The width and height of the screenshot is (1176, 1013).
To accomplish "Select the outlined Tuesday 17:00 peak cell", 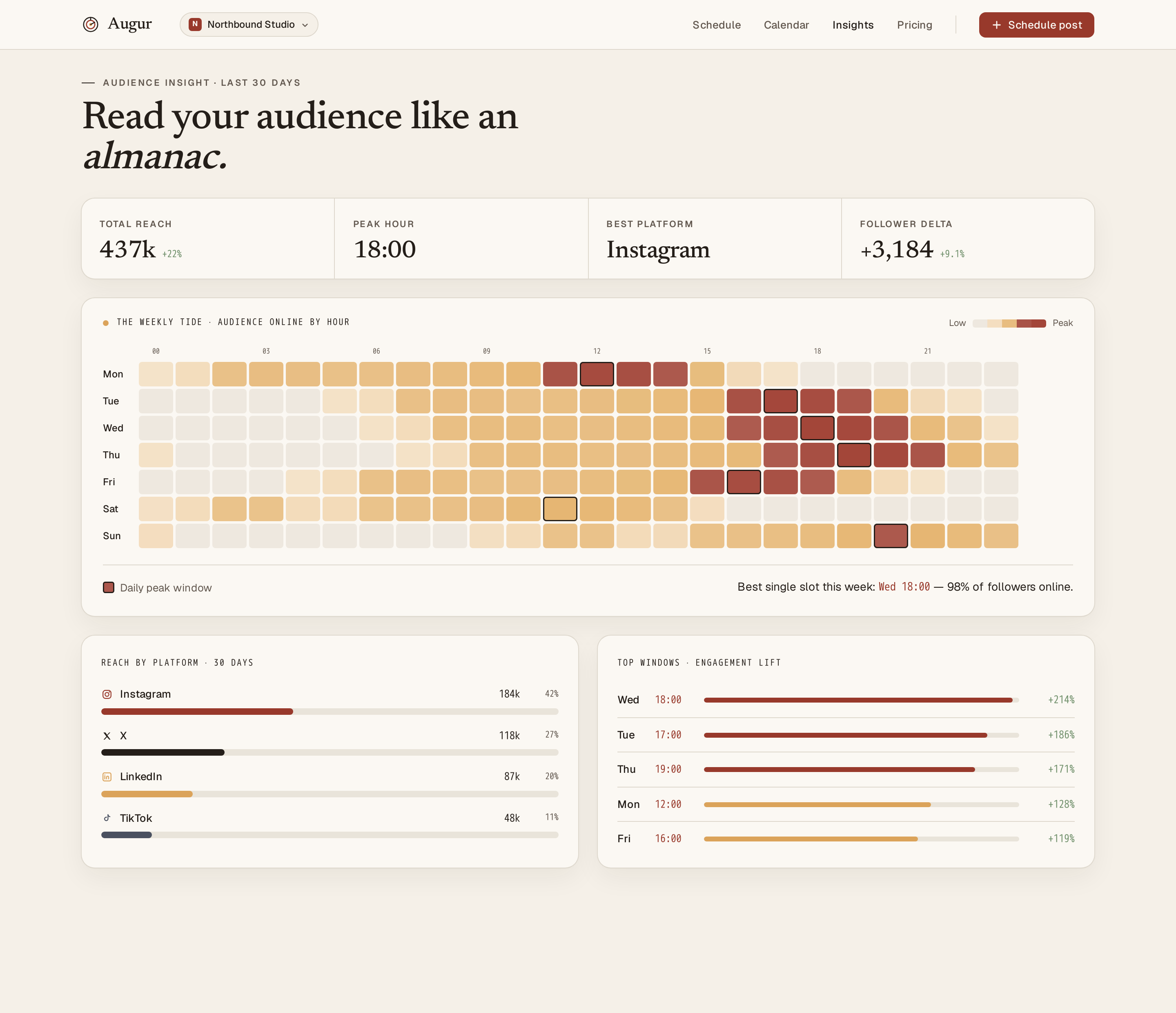I will 780,401.
